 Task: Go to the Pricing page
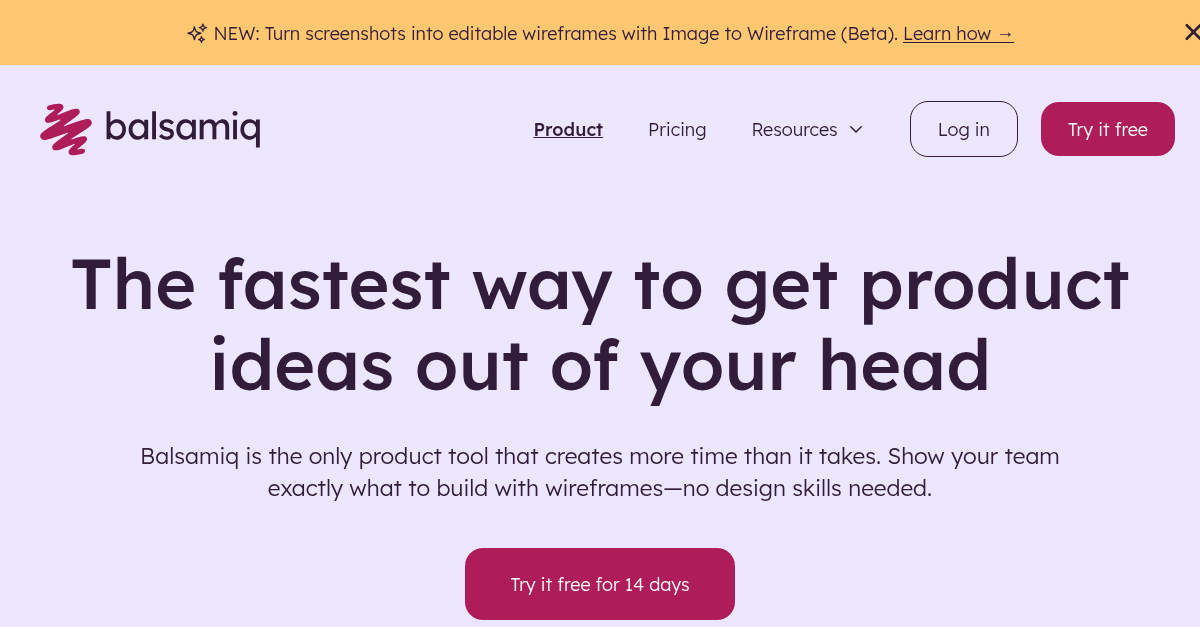point(677,129)
